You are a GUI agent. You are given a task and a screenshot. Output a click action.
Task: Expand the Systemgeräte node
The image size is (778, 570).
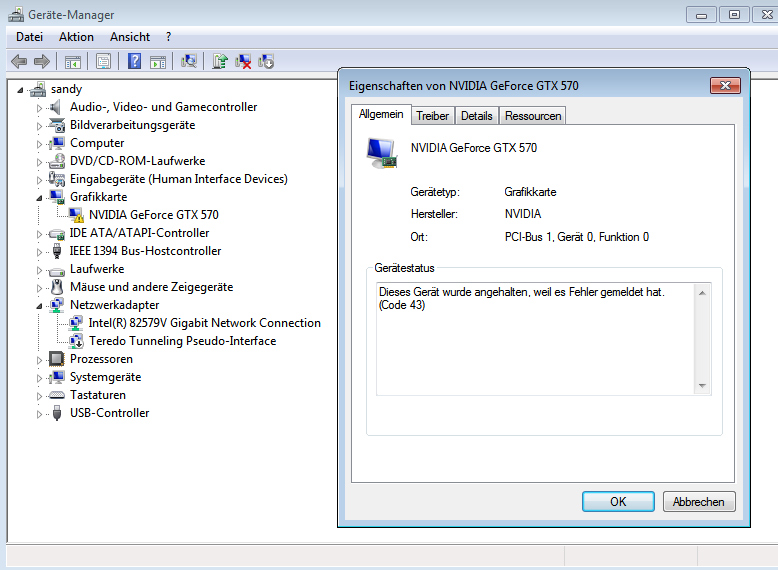[39, 378]
